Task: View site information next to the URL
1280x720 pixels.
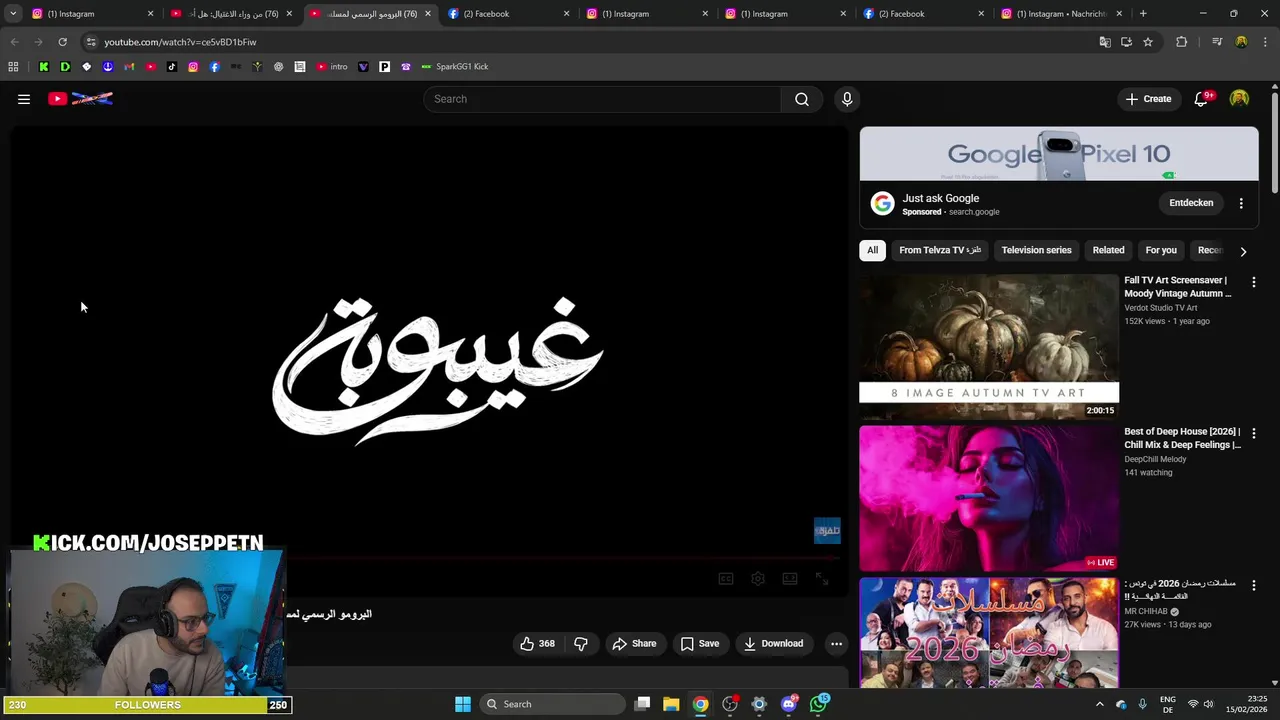Action: click(x=91, y=42)
